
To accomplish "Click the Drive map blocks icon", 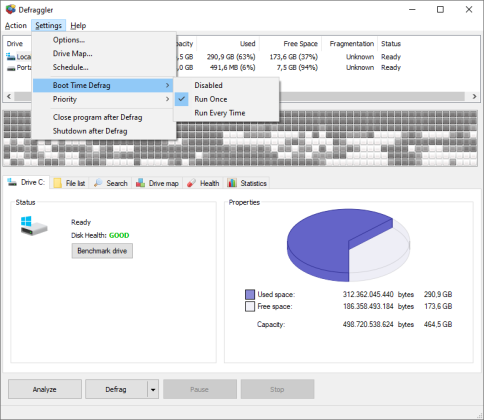I will point(140,183).
